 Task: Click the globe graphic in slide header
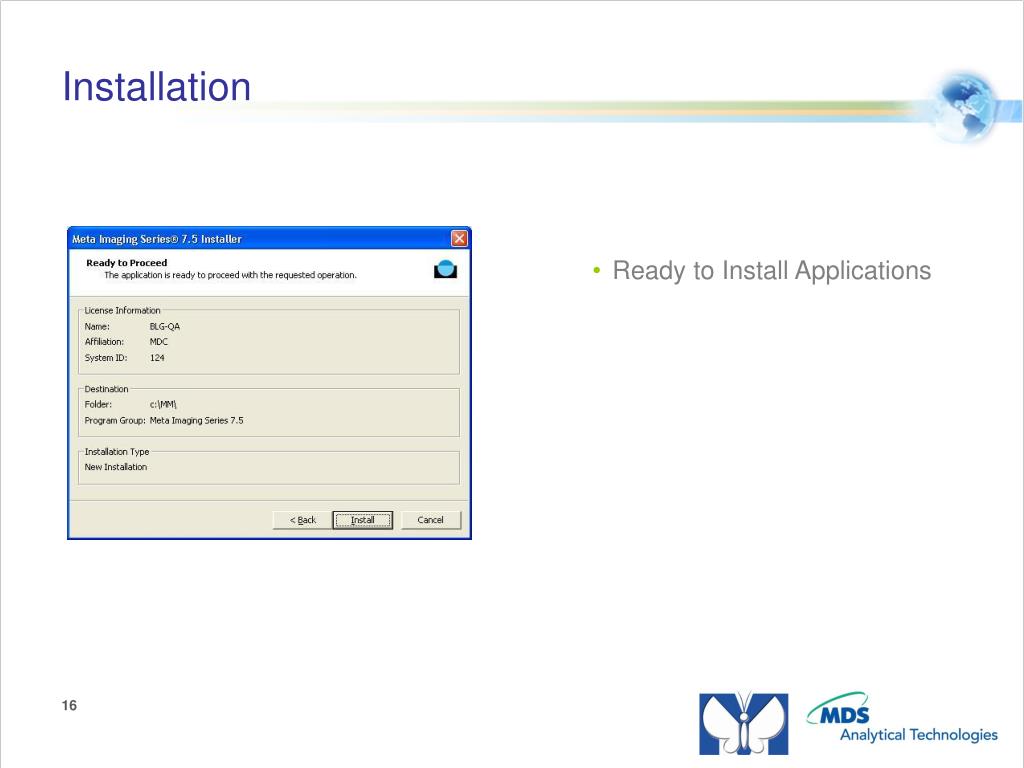pos(965,106)
